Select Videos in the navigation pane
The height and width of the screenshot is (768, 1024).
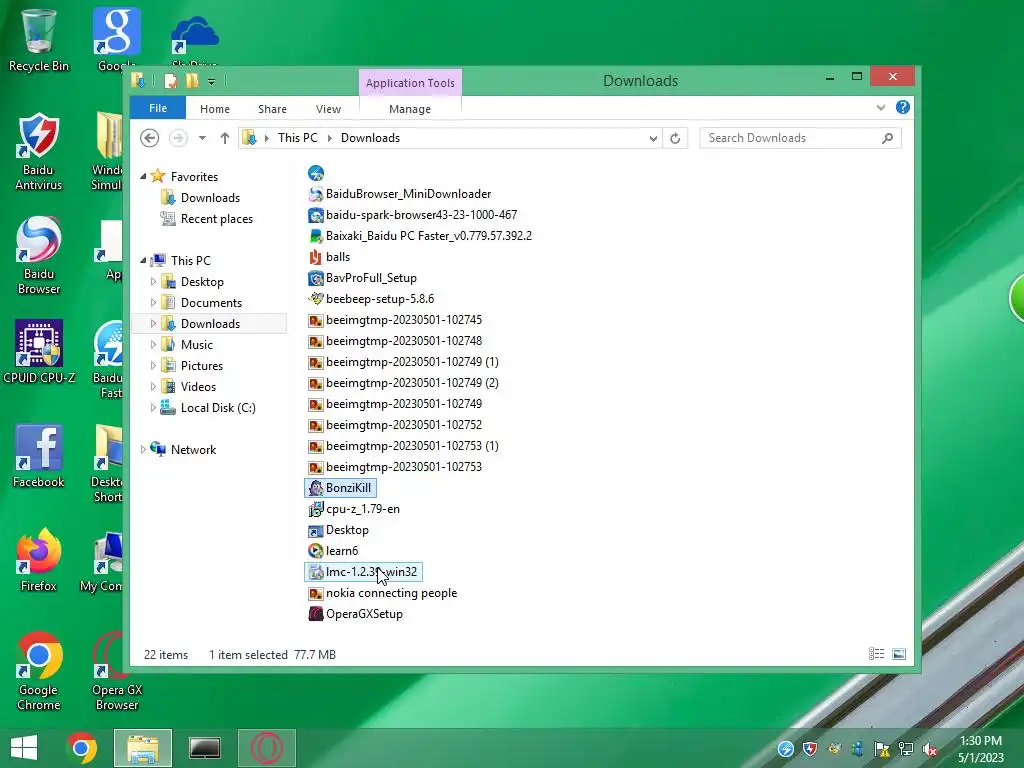(x=189, y=387)
